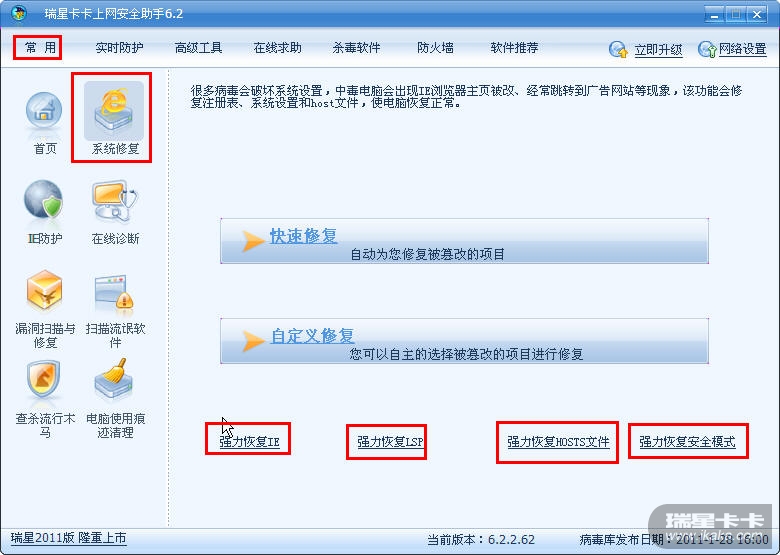Open the 网络设置 link
The height and width of the screenshot is (555, 780).
(x=743, y=49)
